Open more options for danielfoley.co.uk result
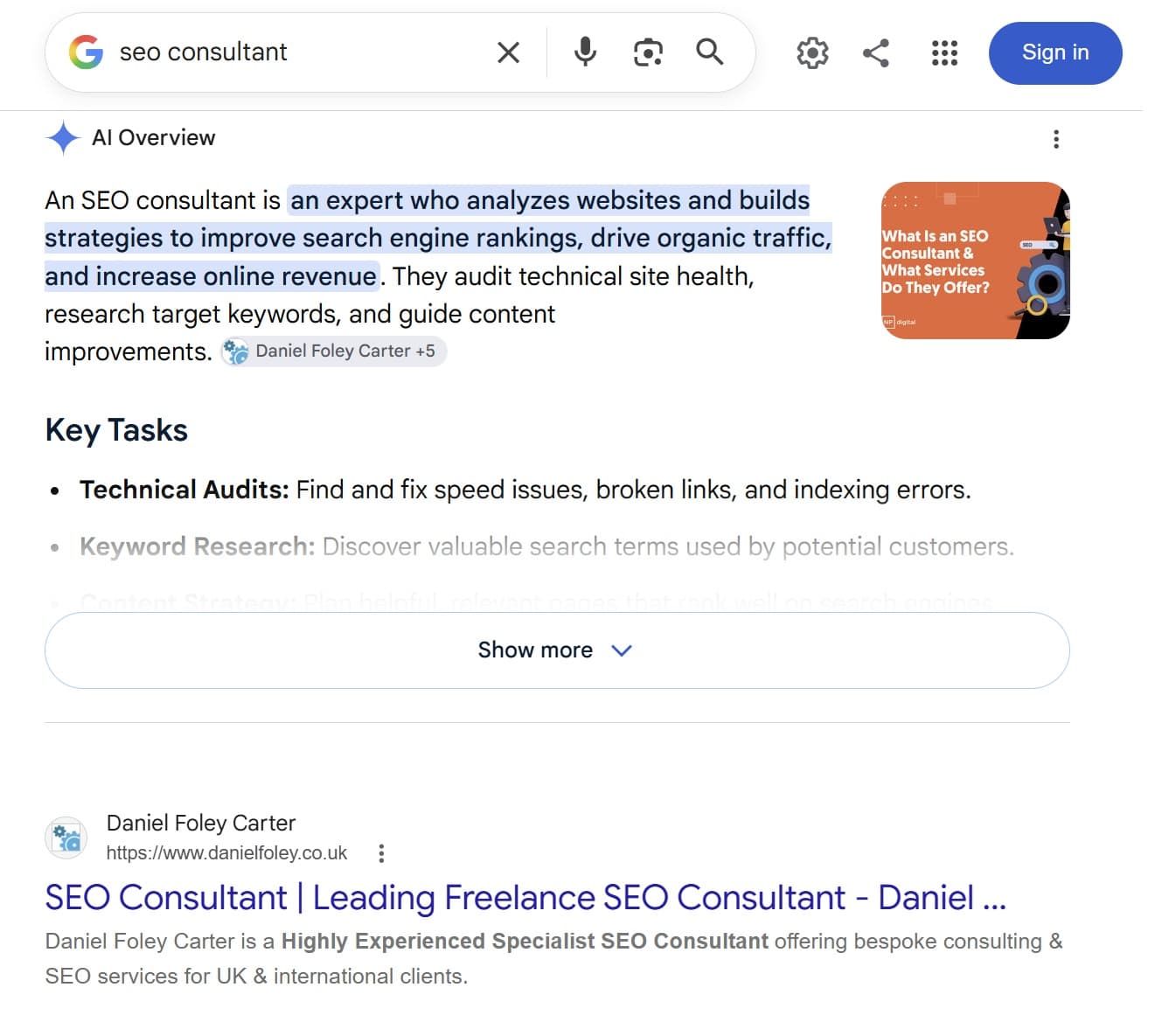This screenshot has width=1155, height=1036. 381,853
